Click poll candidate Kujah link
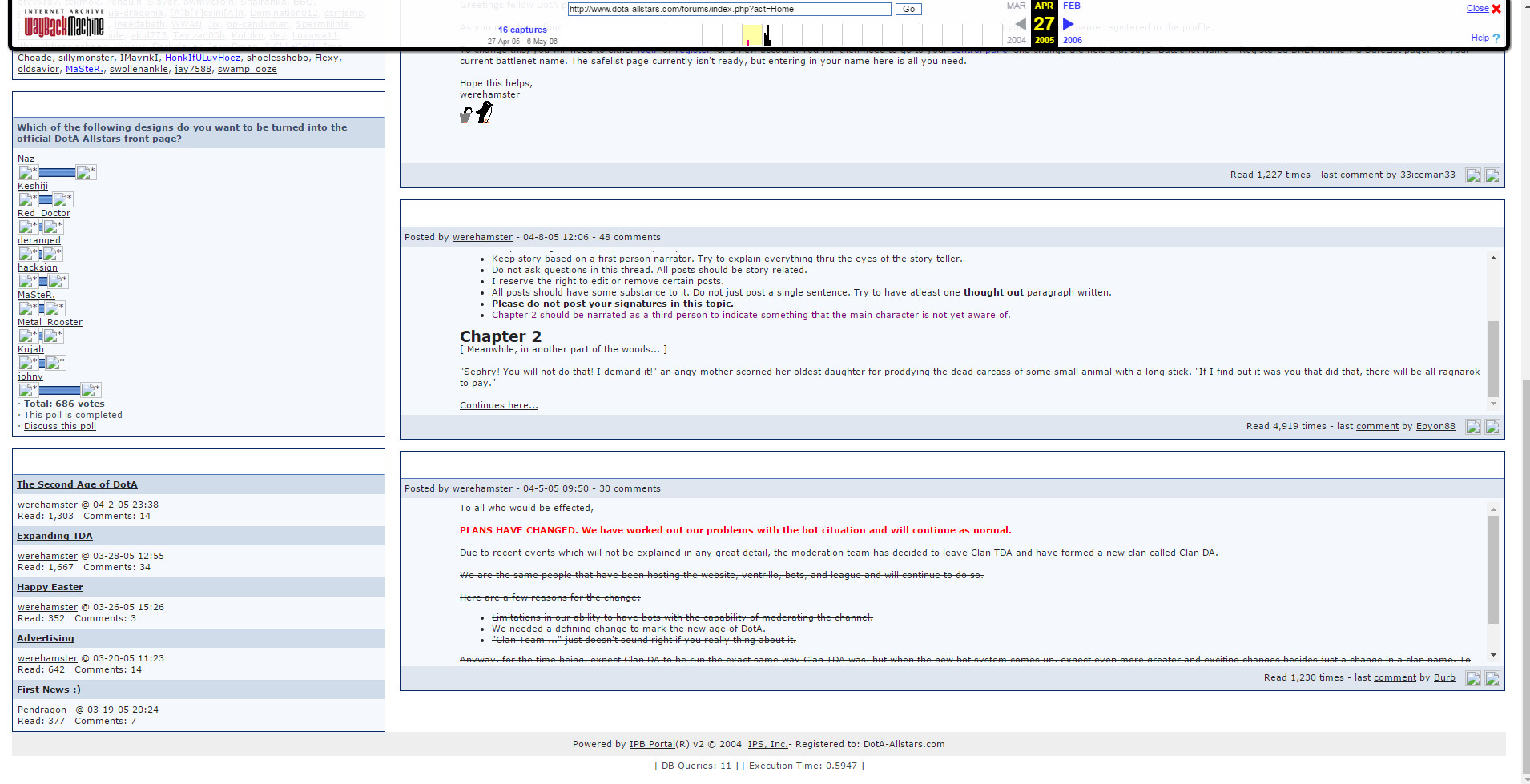This screenshot has width=1530, height=784. tap(30, 349)
